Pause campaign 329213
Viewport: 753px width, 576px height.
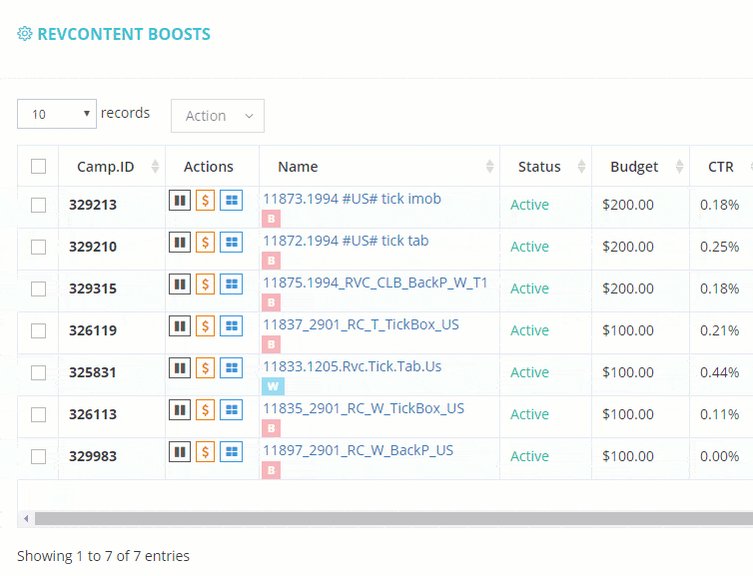point(180,200)
